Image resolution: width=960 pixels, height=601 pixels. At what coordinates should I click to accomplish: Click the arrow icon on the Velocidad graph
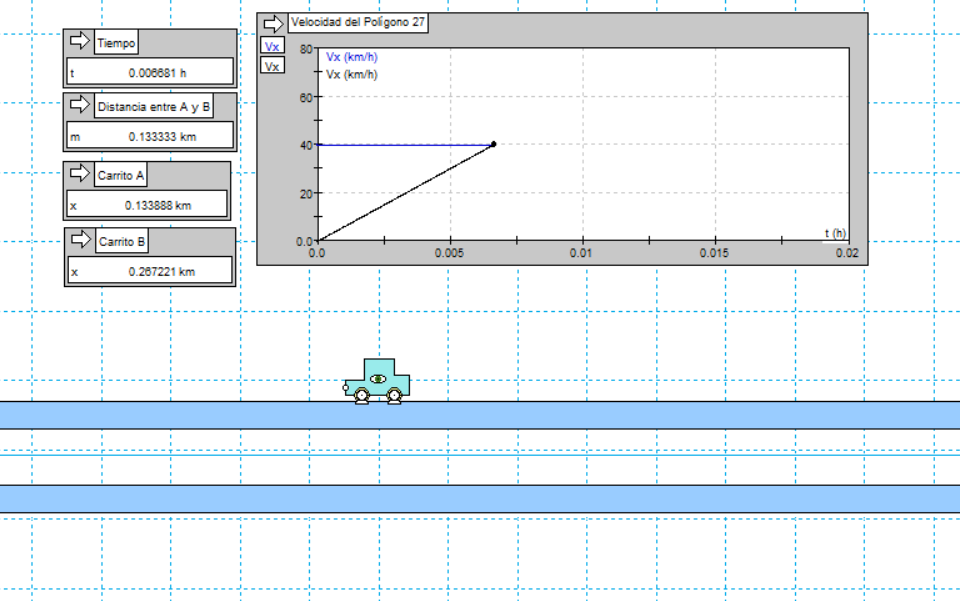coord(273,23)
